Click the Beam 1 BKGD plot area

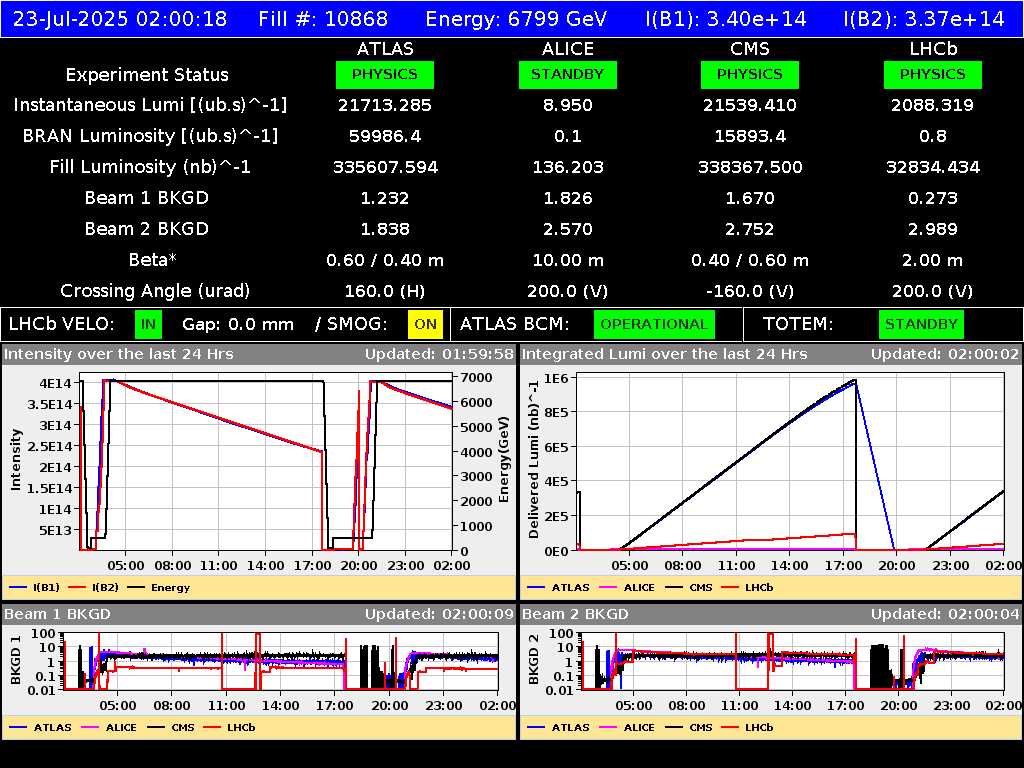tap(281, 661)
